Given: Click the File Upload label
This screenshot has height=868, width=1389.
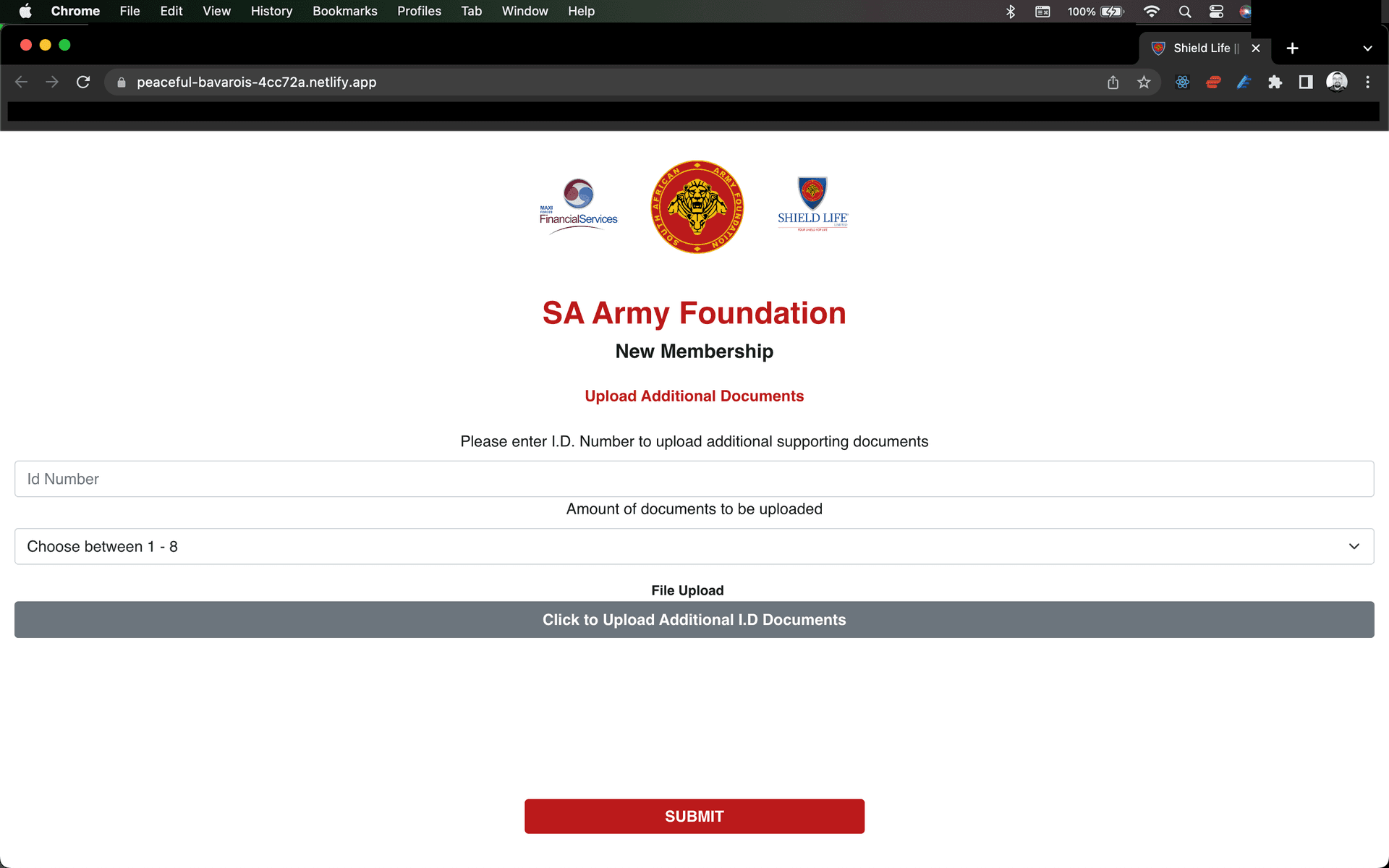Looking at the screenshot, I should pyautogui.click(x=687, y=590).
